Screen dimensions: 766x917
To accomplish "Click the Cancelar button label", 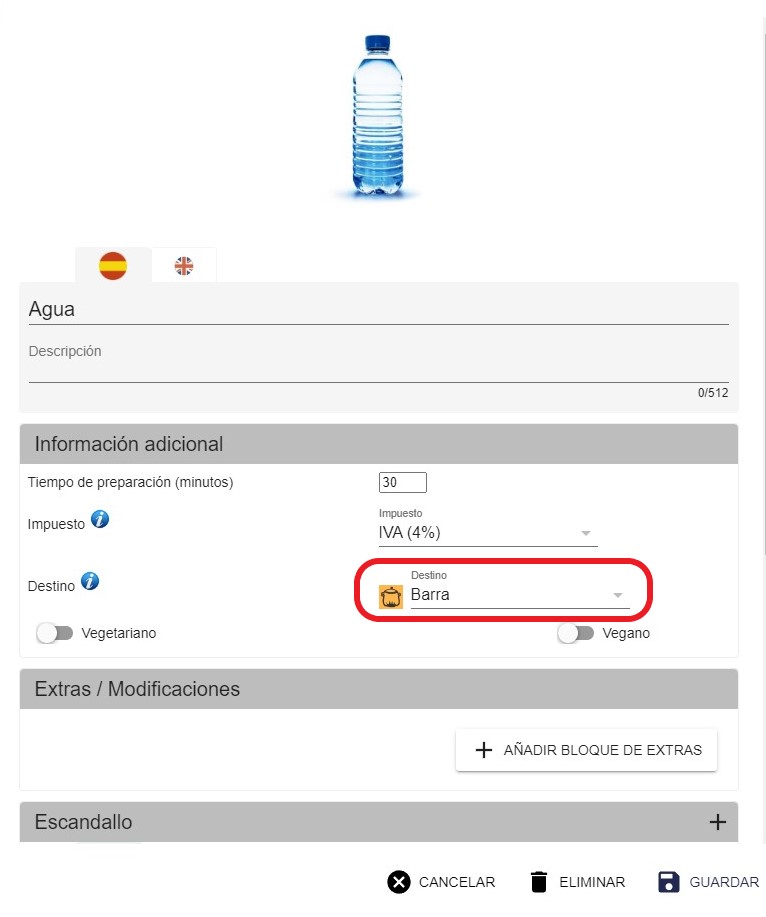I will pyautogui.click(x=457, y=882).
